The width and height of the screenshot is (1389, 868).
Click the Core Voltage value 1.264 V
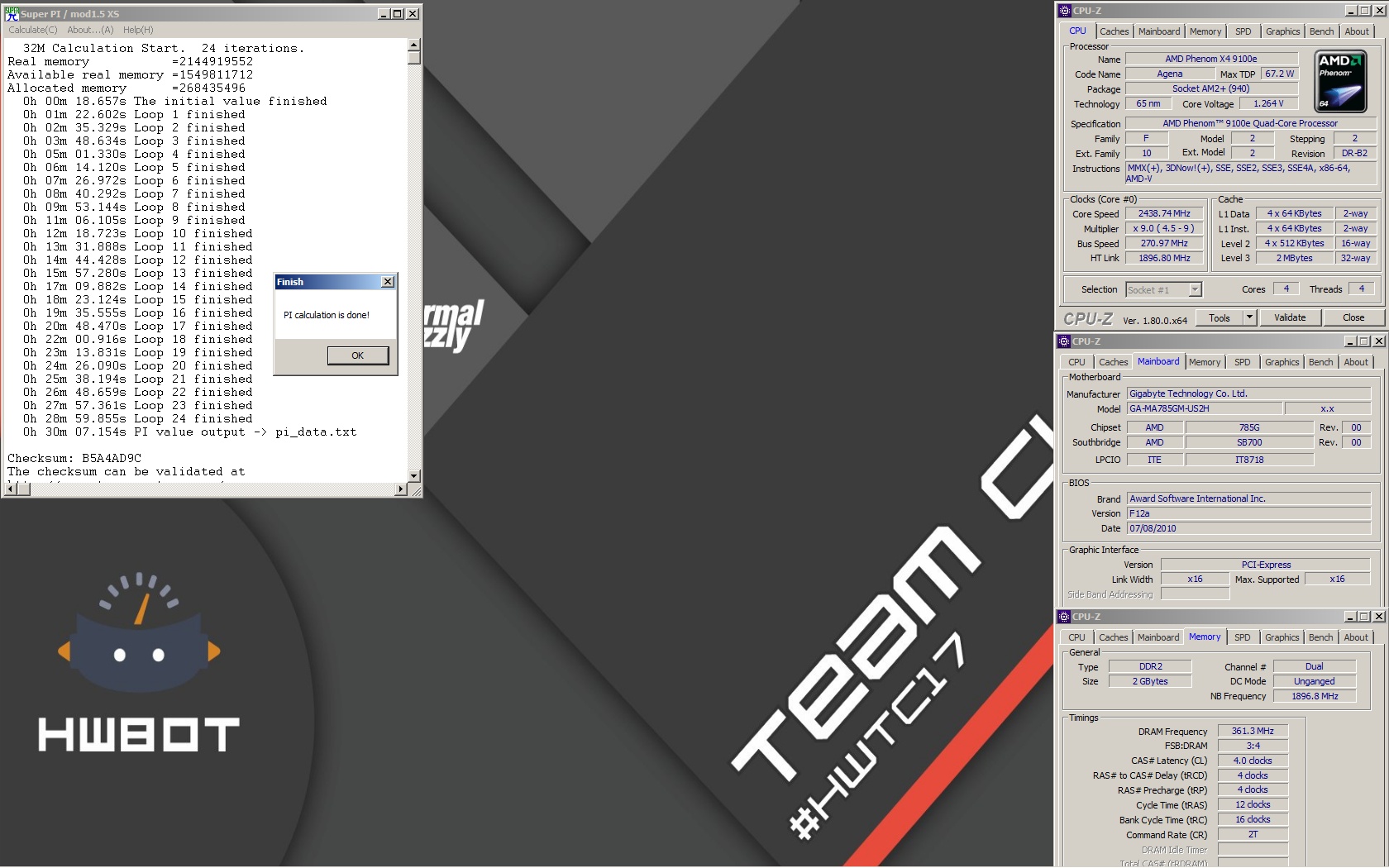pos(1268,103)
